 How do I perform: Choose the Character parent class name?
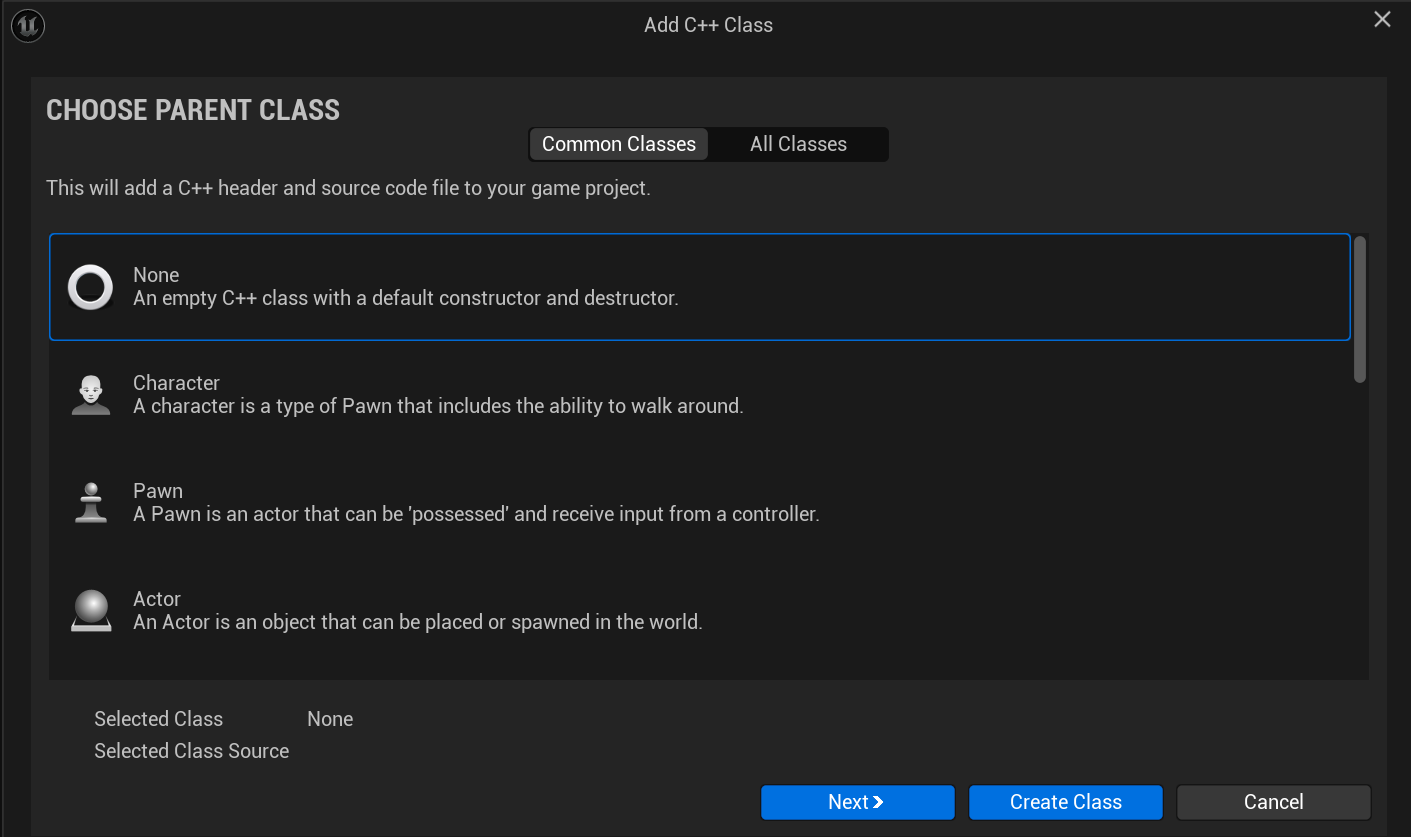tap(176, 383)
